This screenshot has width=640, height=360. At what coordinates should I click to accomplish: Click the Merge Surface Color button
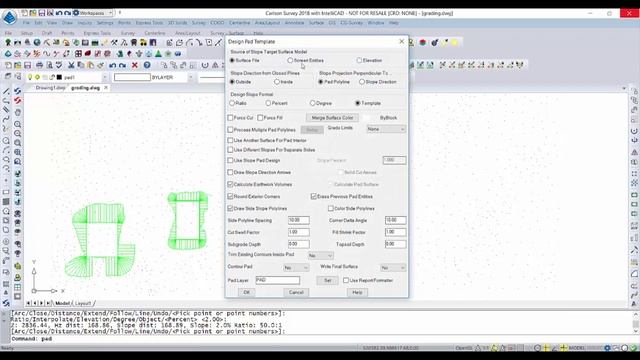click(332, 118)
